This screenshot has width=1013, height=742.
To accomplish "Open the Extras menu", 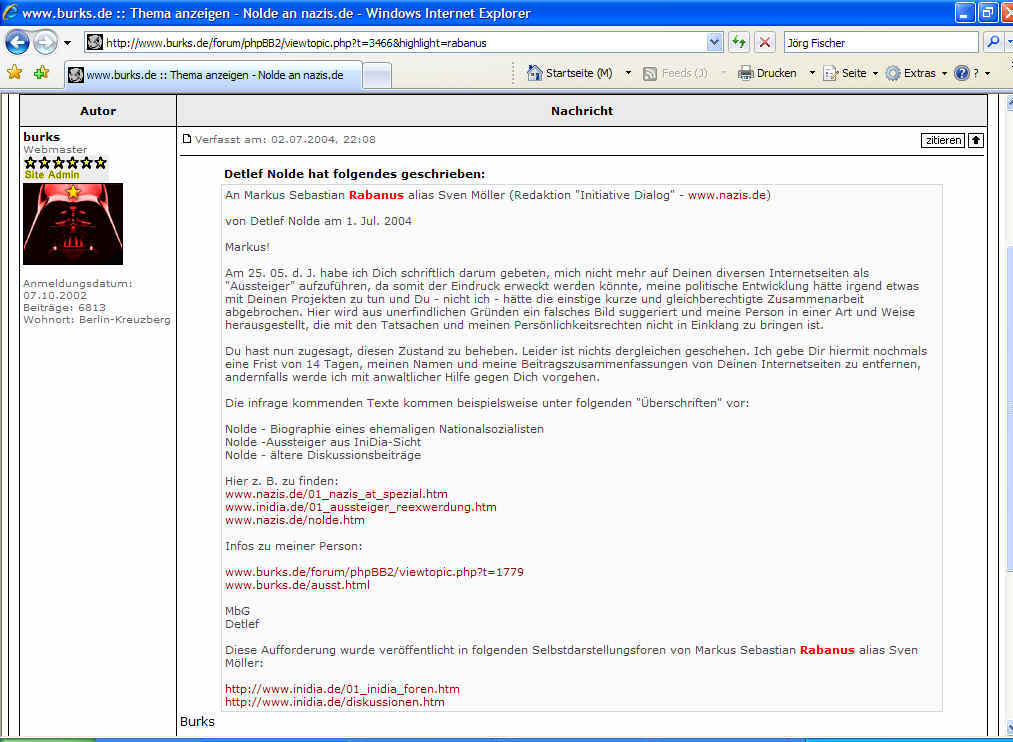I will (x=911, y=73).
